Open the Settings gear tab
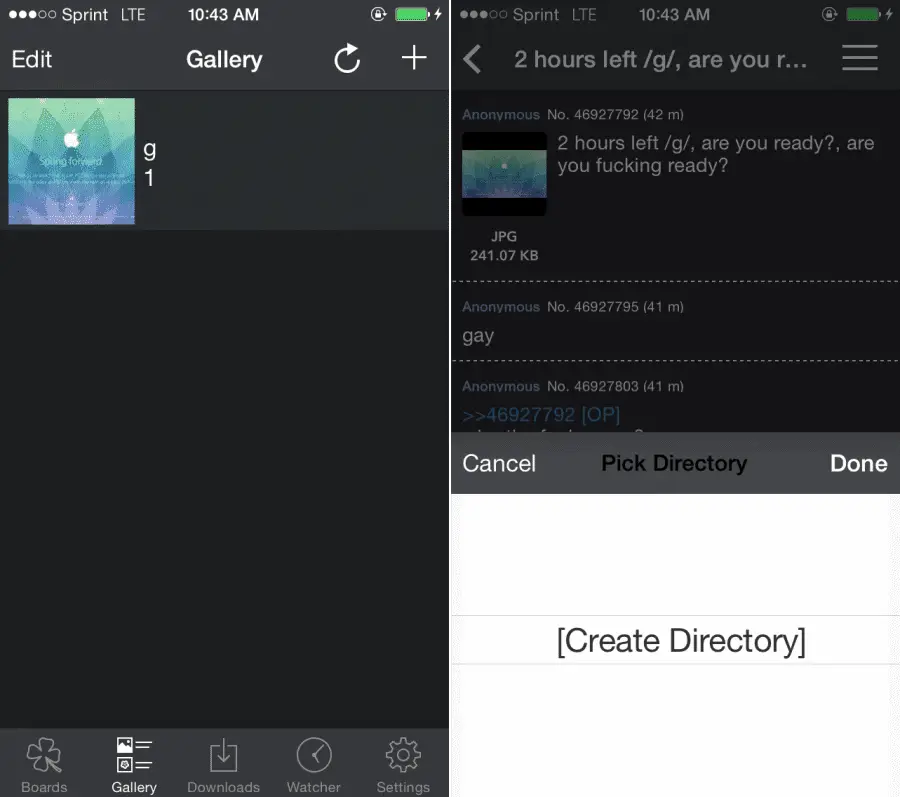Image resolution: width=900 pixels, height=797 pixels. click(x=403, y=765)
